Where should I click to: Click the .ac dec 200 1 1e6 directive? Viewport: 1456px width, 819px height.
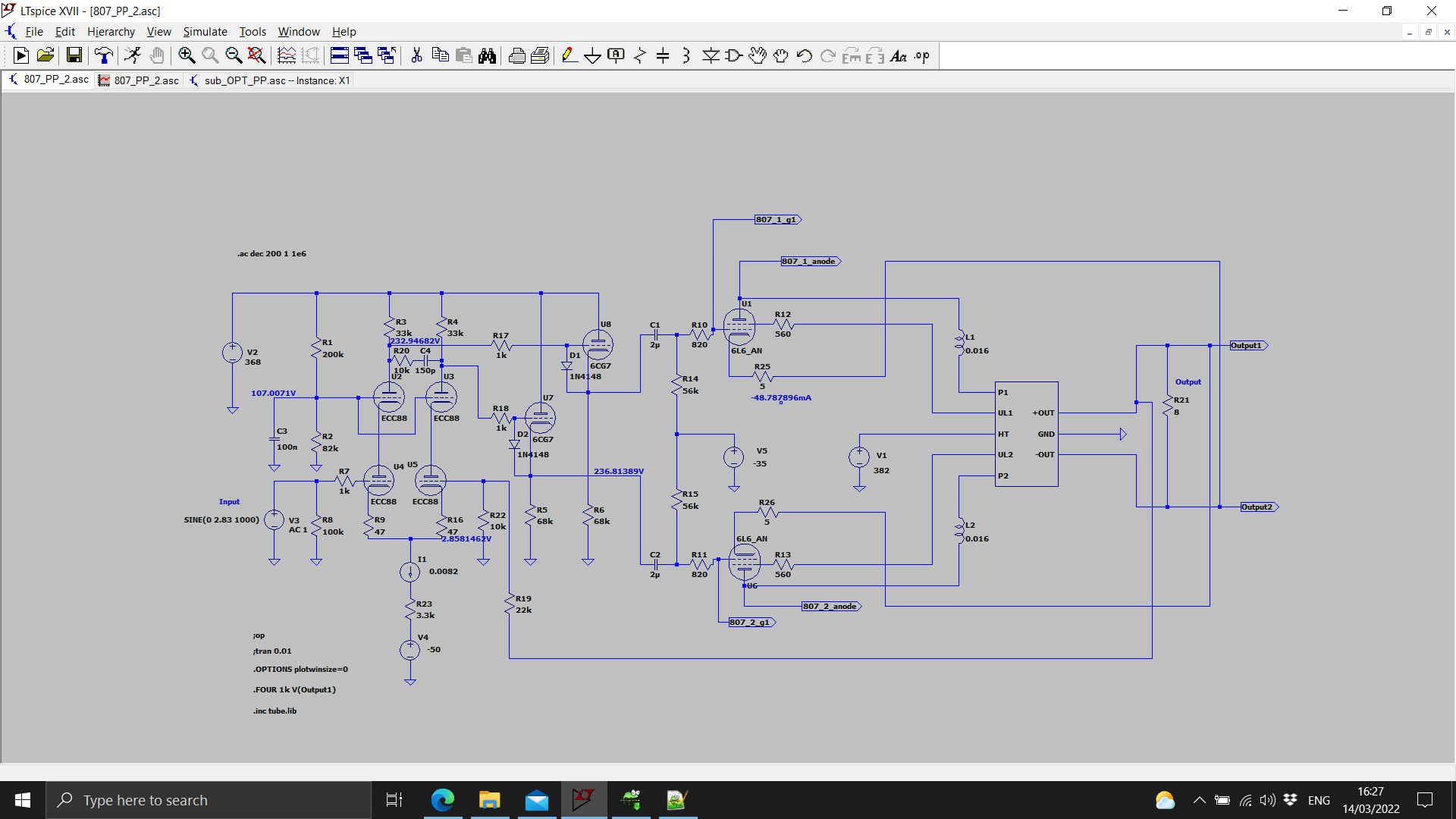pos(271,254)
